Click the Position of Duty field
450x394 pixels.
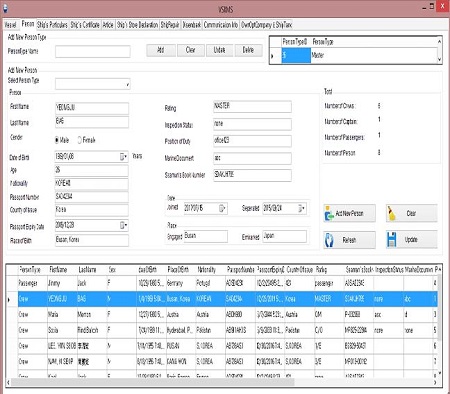[x=252, y=141]
